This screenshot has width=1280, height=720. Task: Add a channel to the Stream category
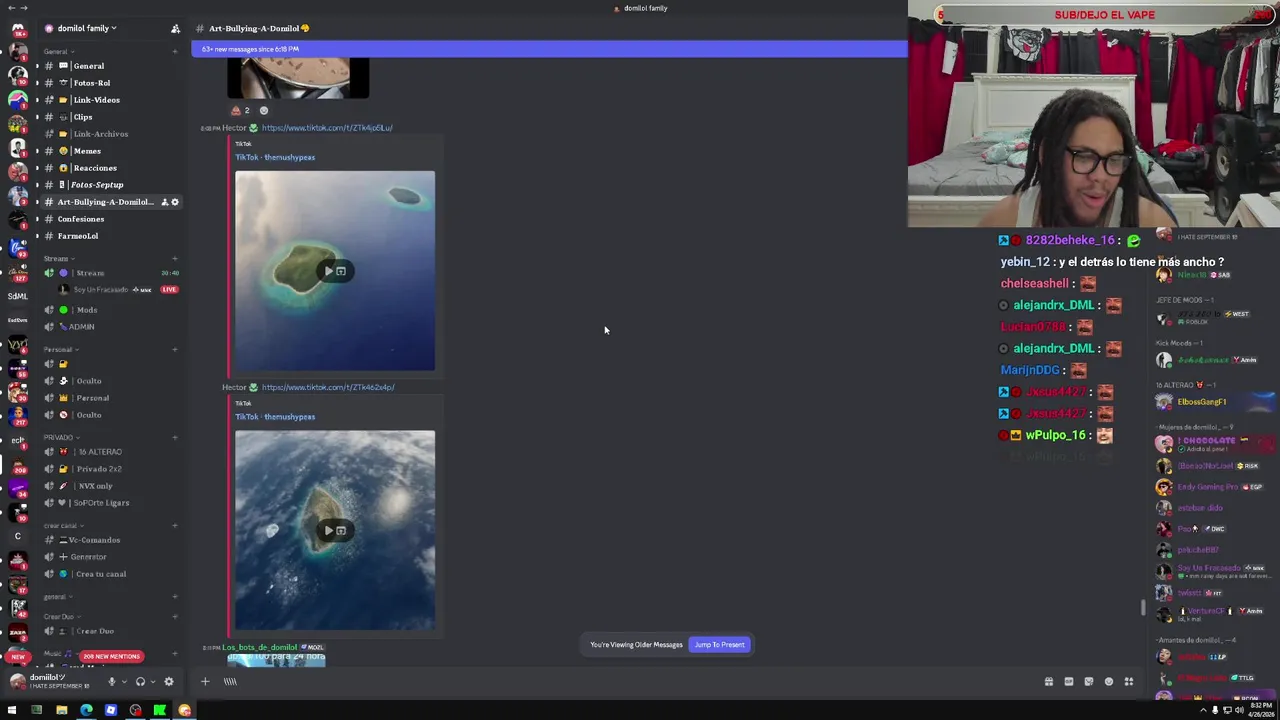coord(175,259)
